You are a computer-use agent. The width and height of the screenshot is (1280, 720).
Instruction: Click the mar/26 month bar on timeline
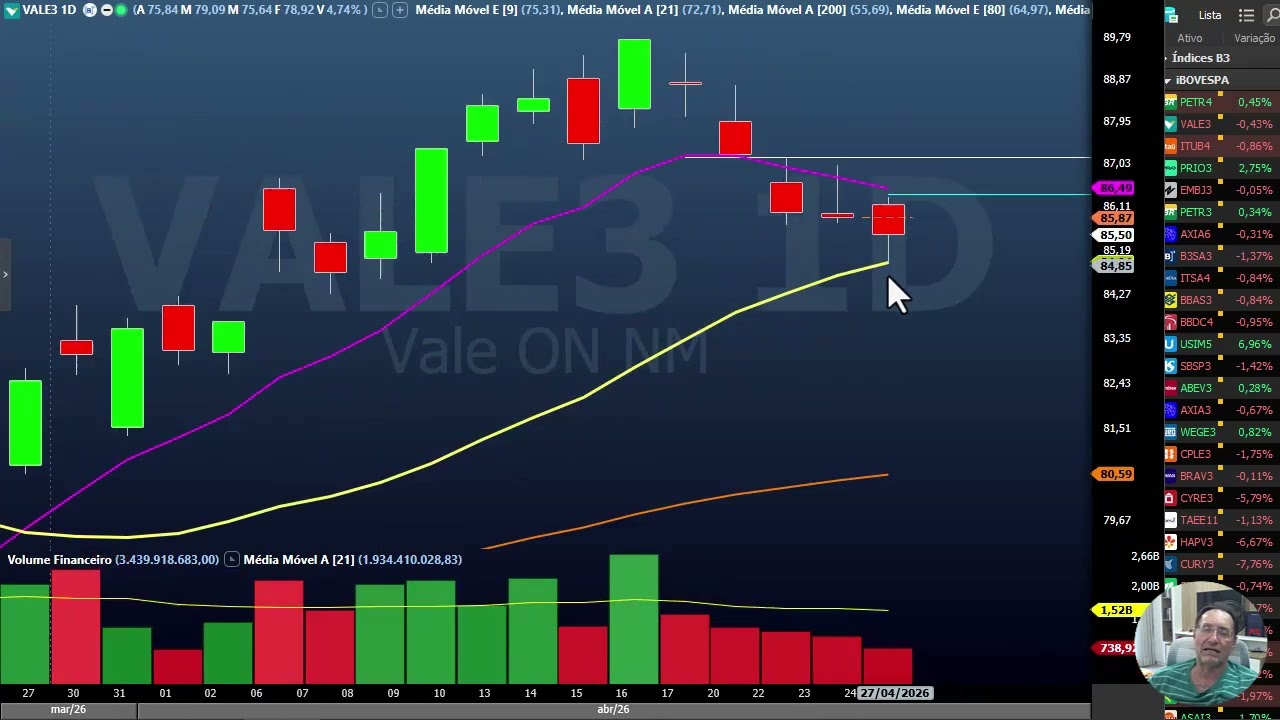[x=68, y=710]
